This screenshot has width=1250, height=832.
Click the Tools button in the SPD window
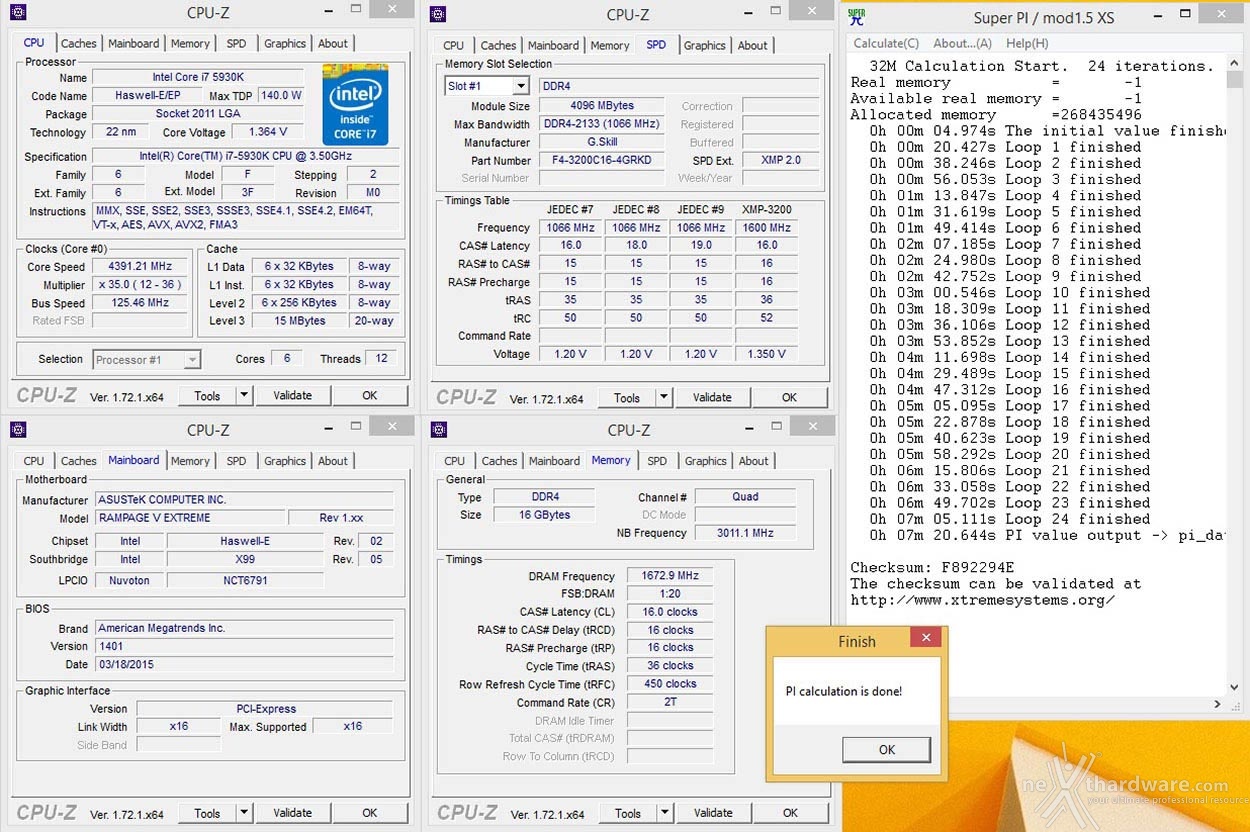point(627,397)
